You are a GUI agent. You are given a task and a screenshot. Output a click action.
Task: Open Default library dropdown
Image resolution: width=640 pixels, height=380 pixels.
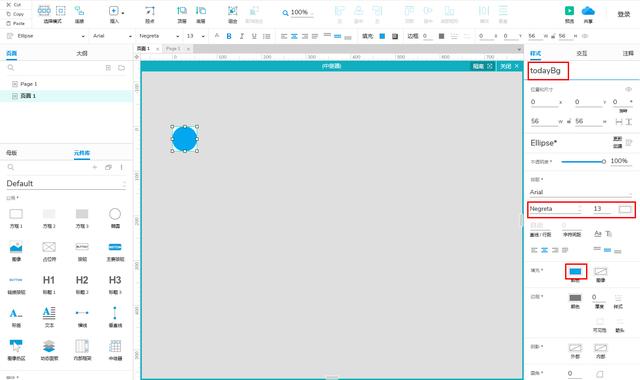66,184
